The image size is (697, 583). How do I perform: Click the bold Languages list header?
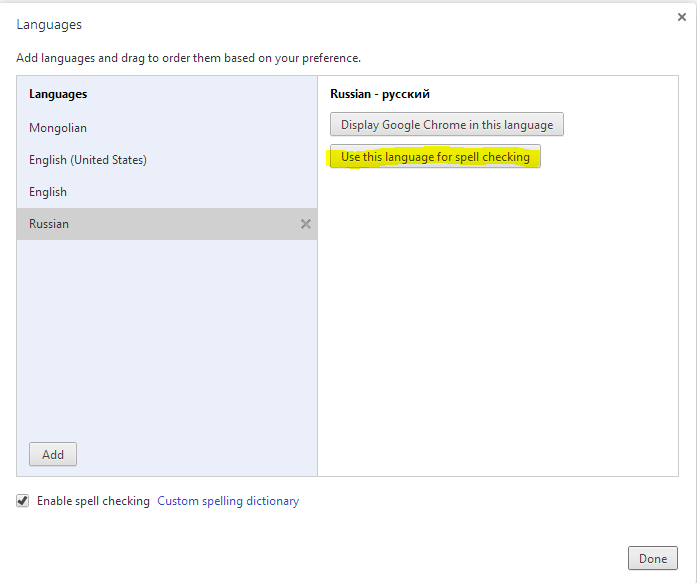(58, 94)
